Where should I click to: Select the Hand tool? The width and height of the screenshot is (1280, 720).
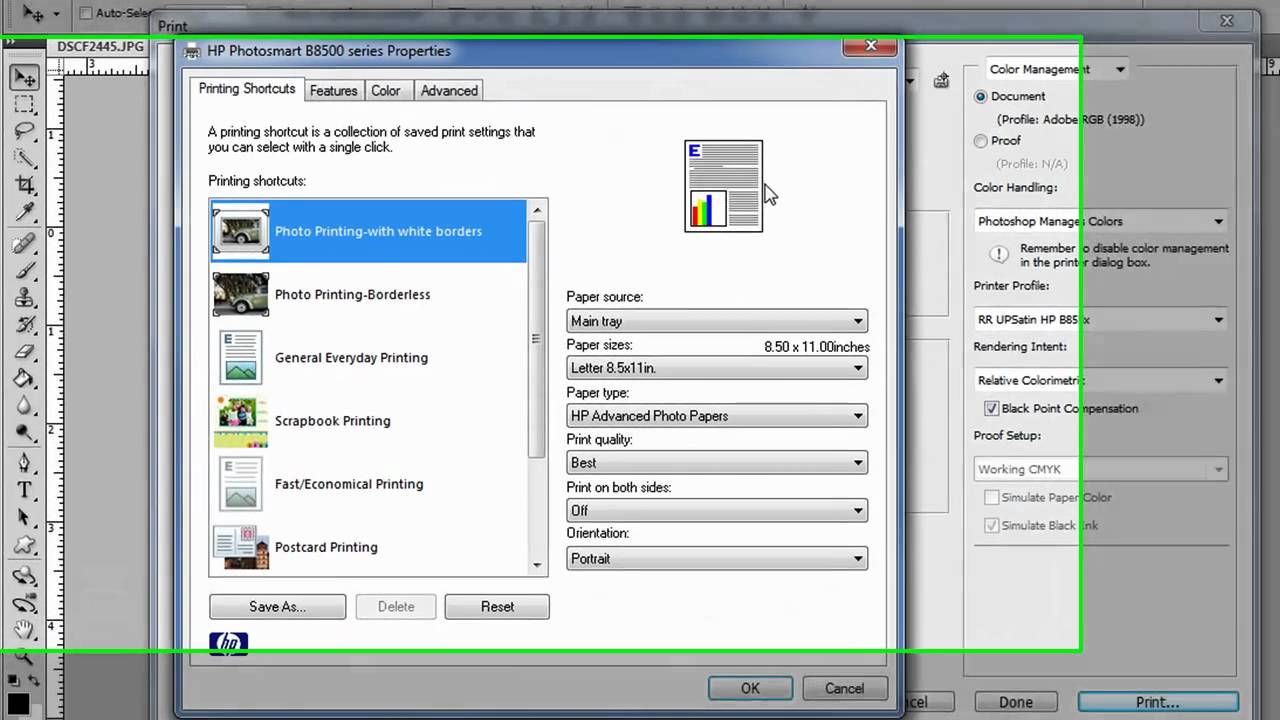25,630
